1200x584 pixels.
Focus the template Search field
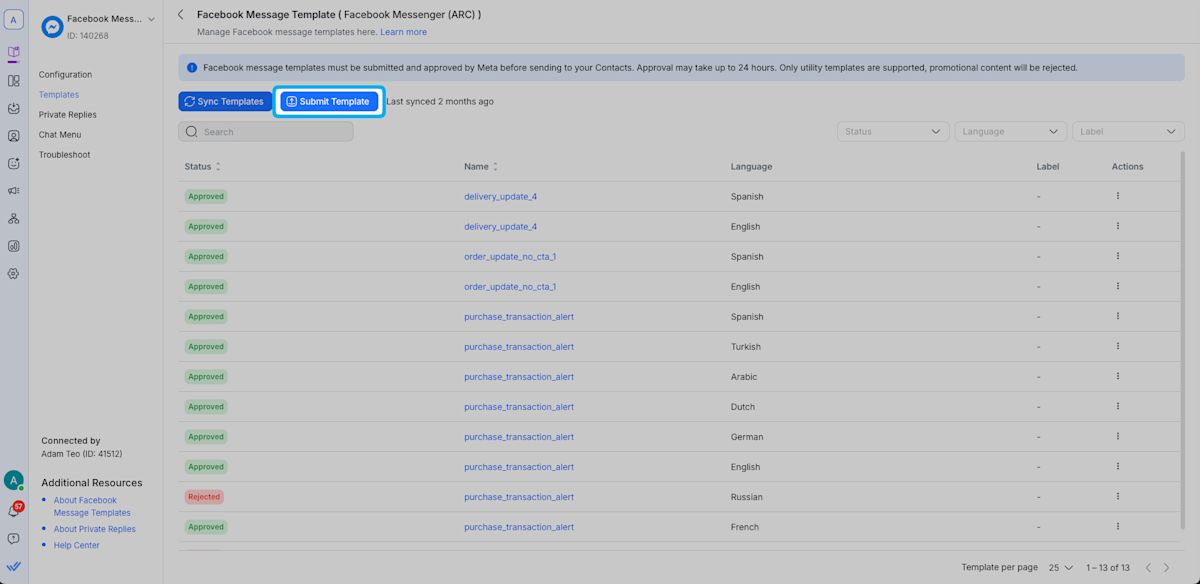(x=266, y=131)
